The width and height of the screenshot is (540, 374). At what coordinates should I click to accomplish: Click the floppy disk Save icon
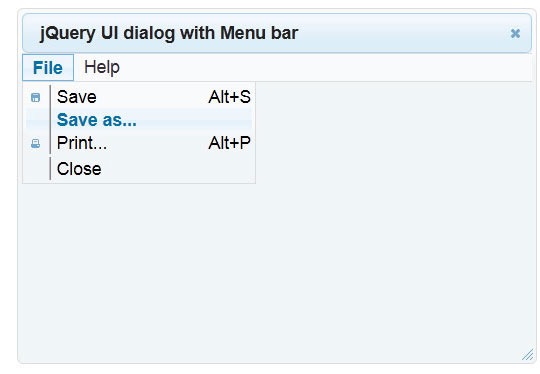coord(35,97)
